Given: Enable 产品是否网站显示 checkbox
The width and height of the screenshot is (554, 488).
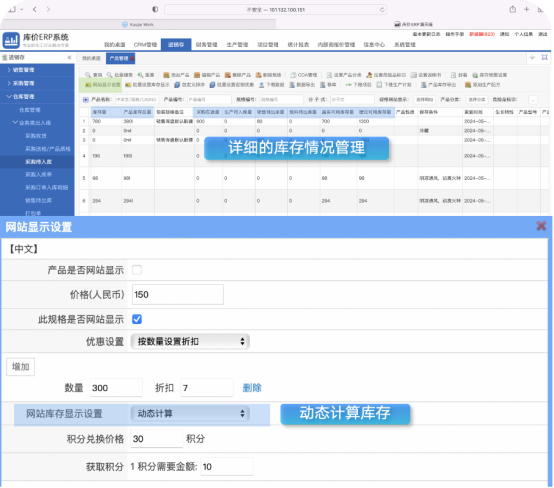Looking at the screenshot, I should pyautogui.click(x=137, y=270).
